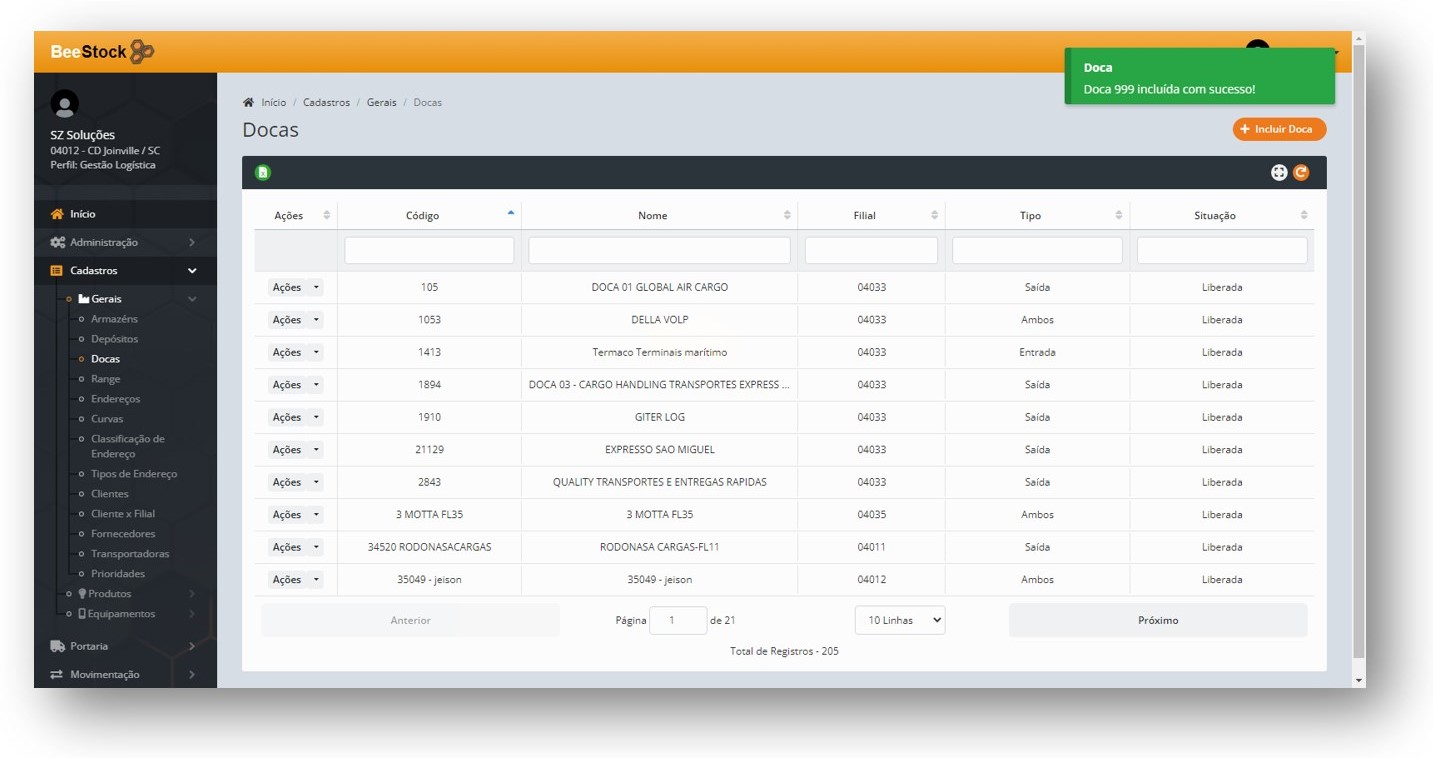
Task: Click the Incluir Doca button
Action: (x=1279, y=129)
